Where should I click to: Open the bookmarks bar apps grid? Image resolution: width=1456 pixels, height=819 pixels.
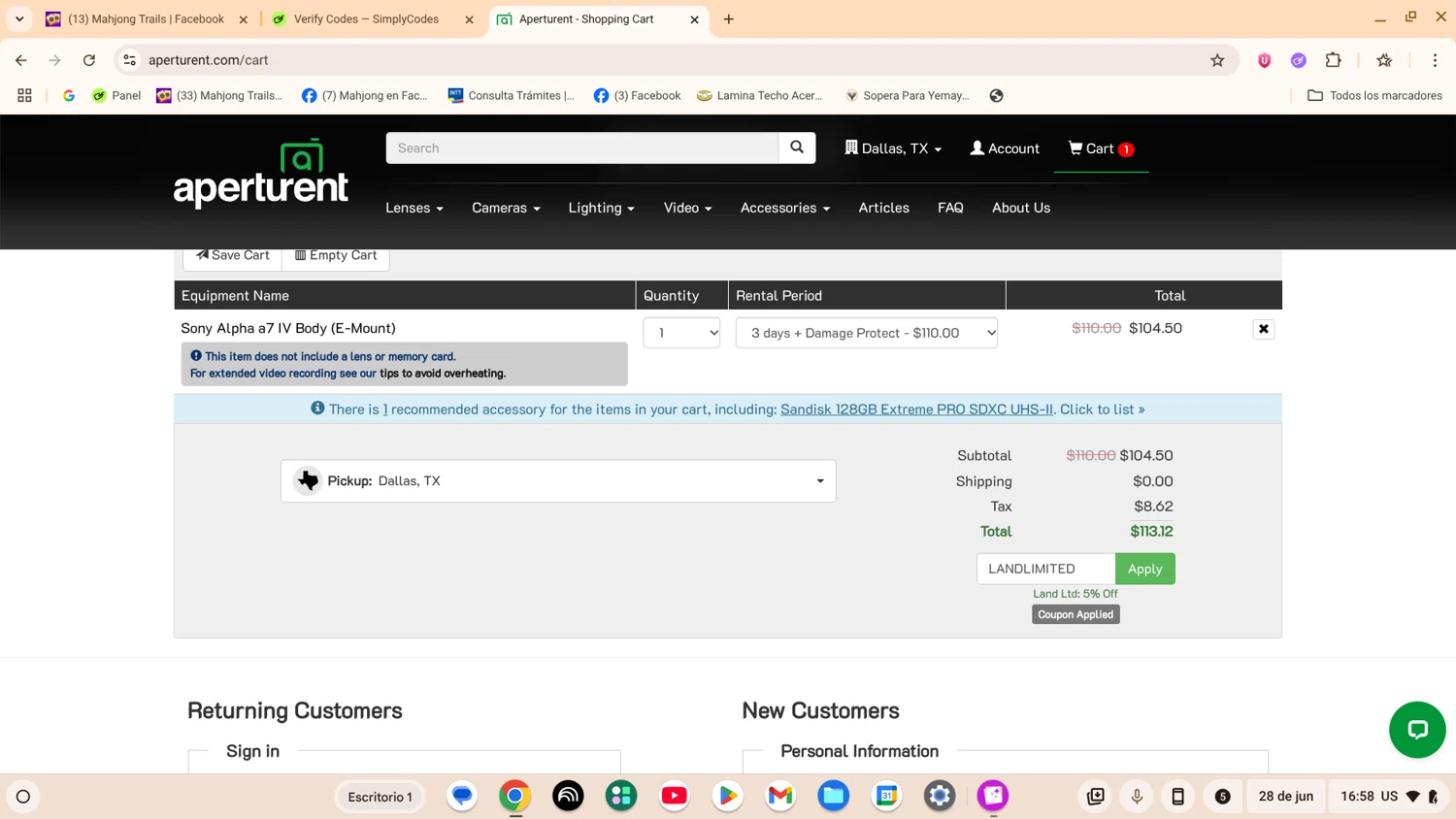click(x=24, y=95)
